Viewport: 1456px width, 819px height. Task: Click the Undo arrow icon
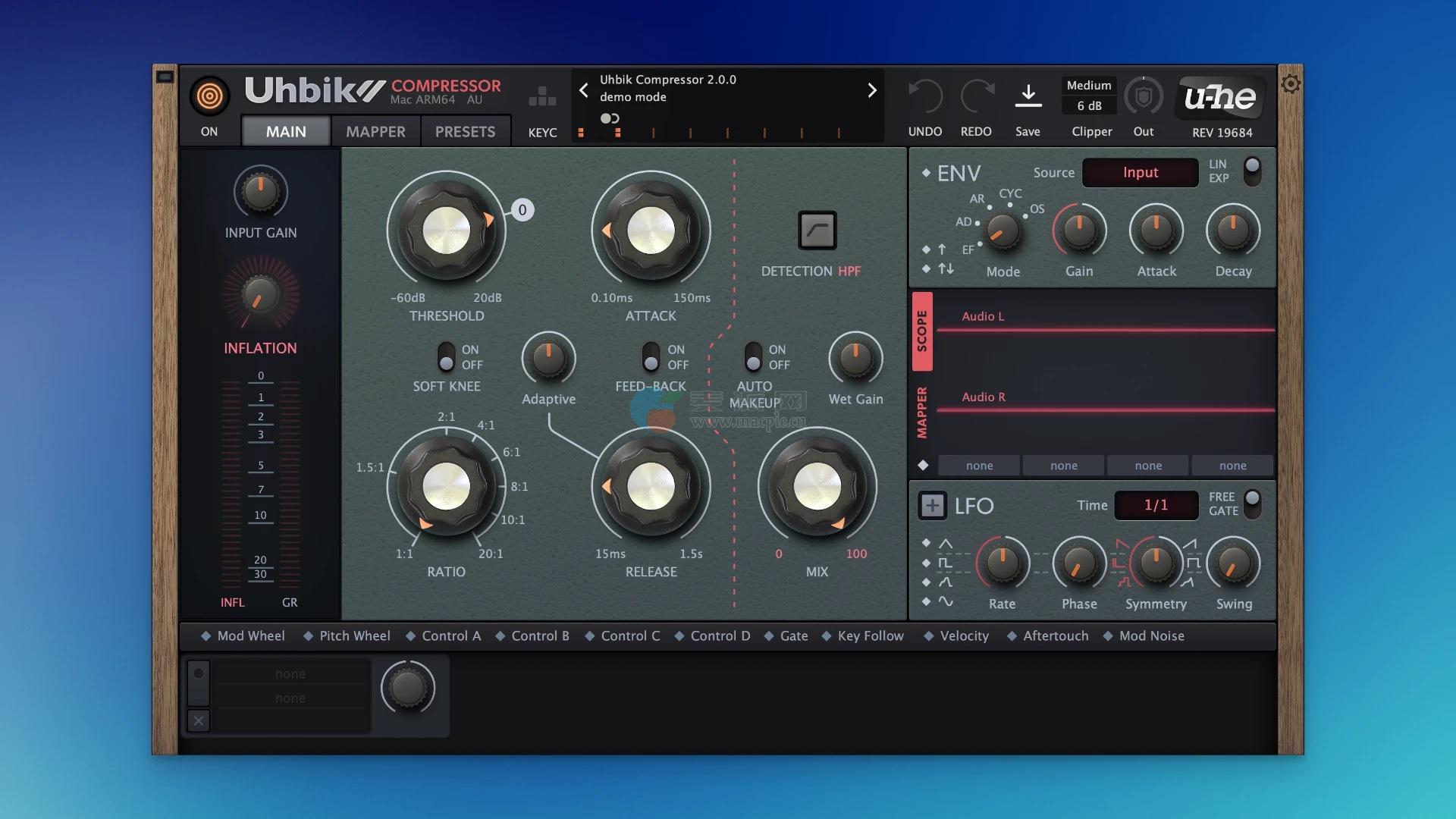pos(925,96)
